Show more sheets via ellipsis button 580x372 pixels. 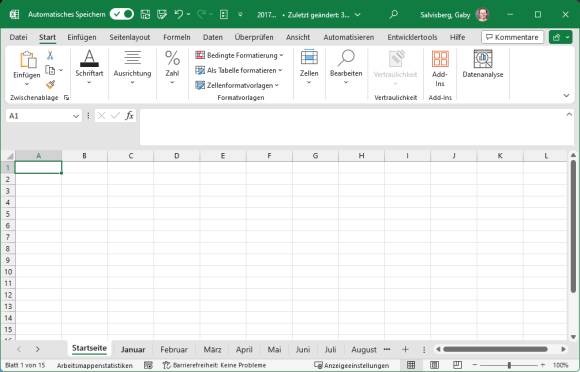(387, 349)
